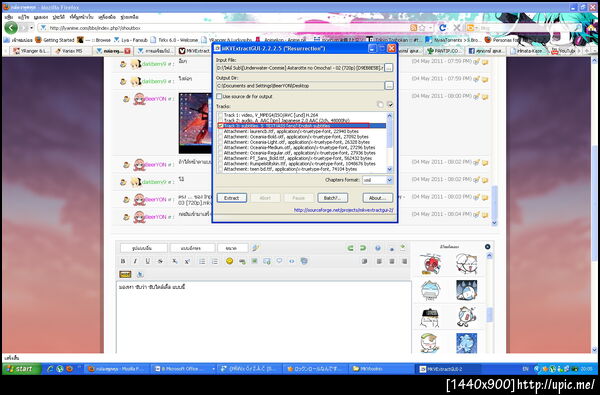Open the back history dropdown arrow
Viewport: 600px width, 395px height.
click(32, 28)
